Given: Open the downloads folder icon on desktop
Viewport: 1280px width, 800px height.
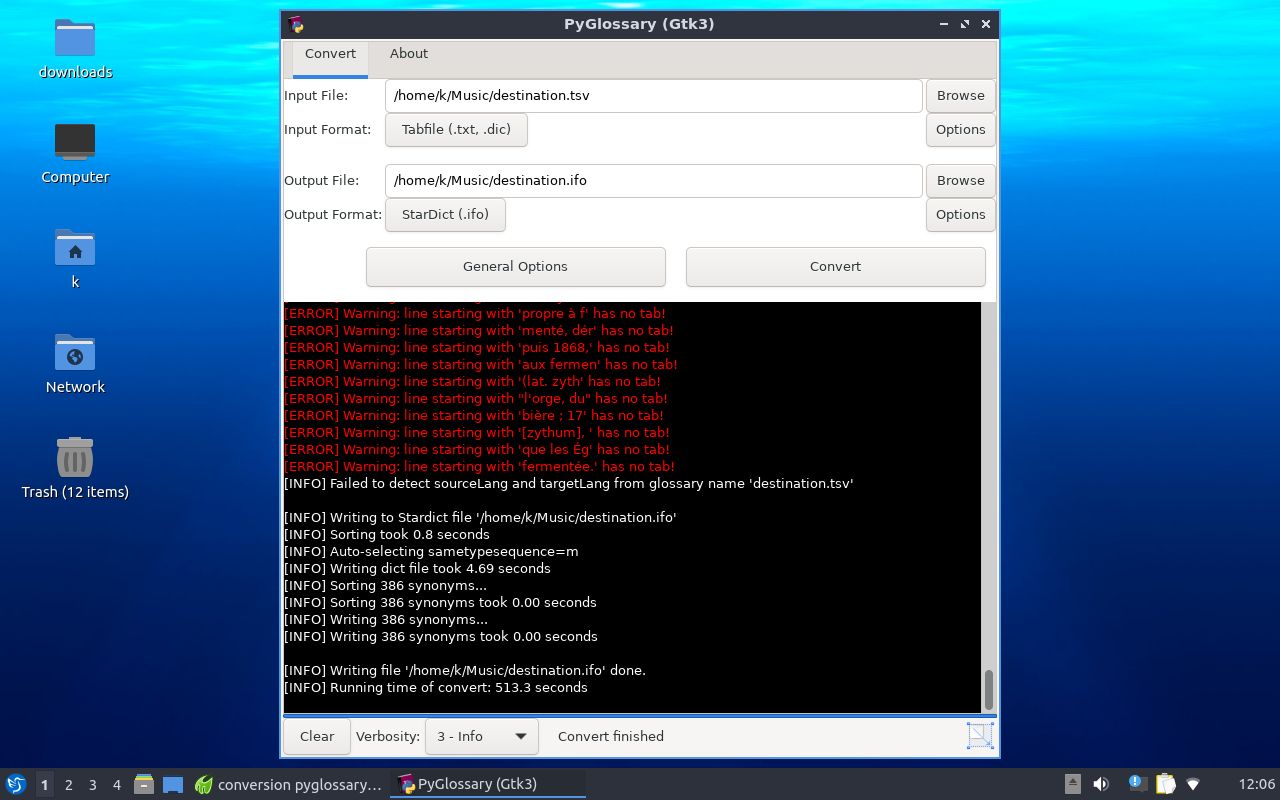Looking at the screenshot, I should click(75, 38).
